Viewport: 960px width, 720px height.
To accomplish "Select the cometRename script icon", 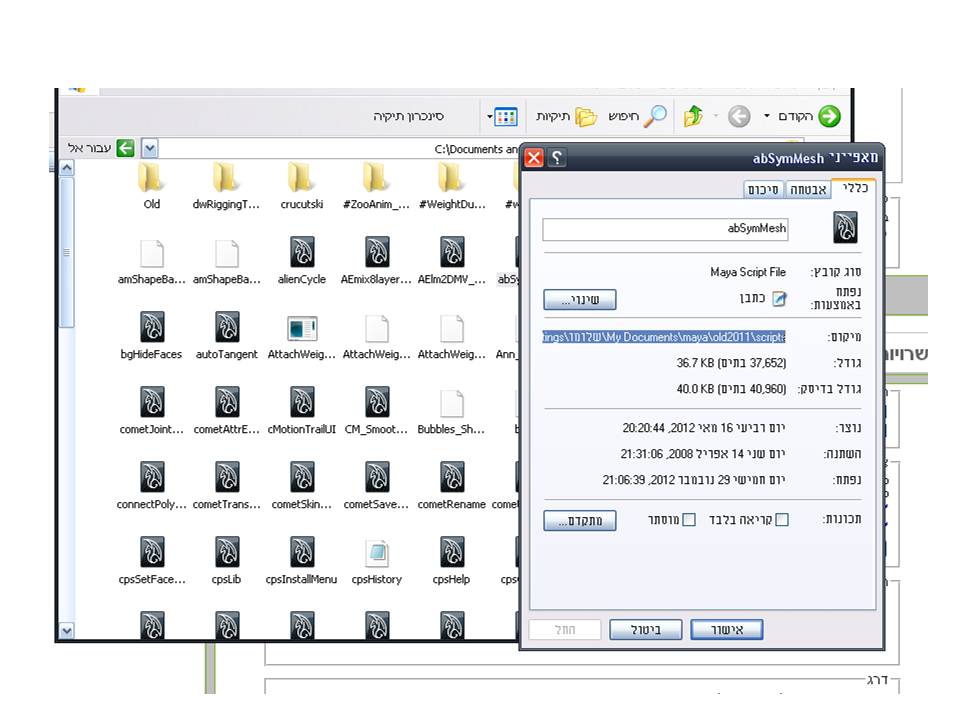I will tap(452, 477).
